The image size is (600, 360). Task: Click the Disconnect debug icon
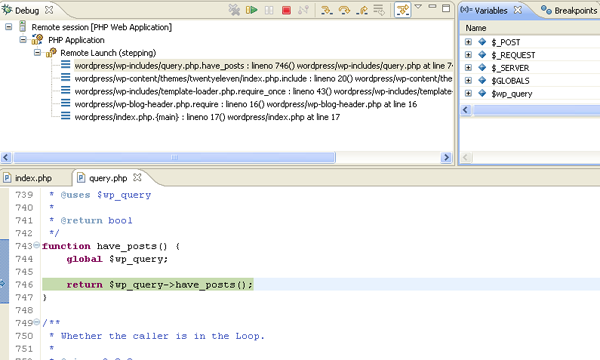coord(303,10)
